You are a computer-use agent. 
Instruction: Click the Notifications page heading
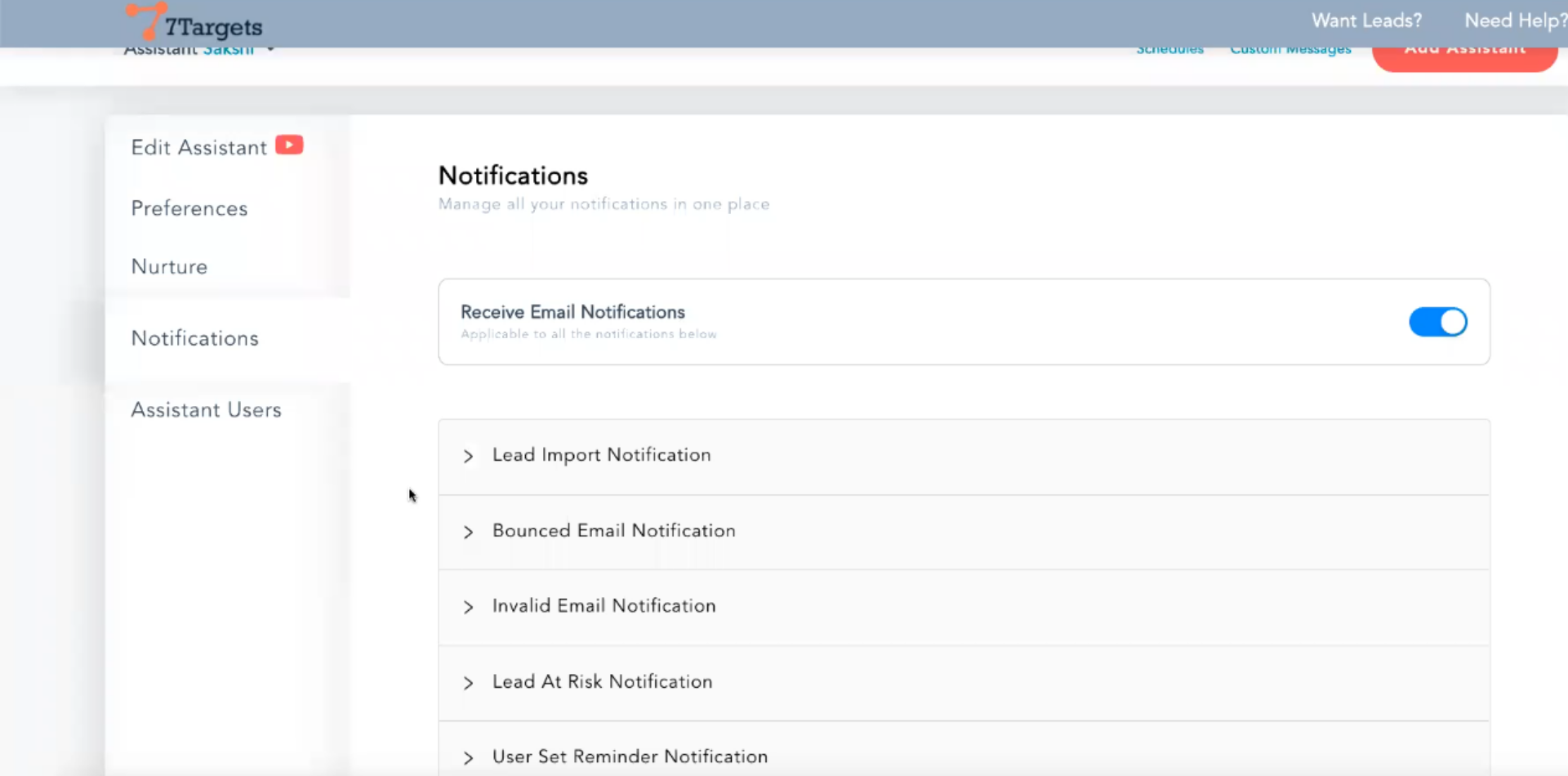[513, 176]
